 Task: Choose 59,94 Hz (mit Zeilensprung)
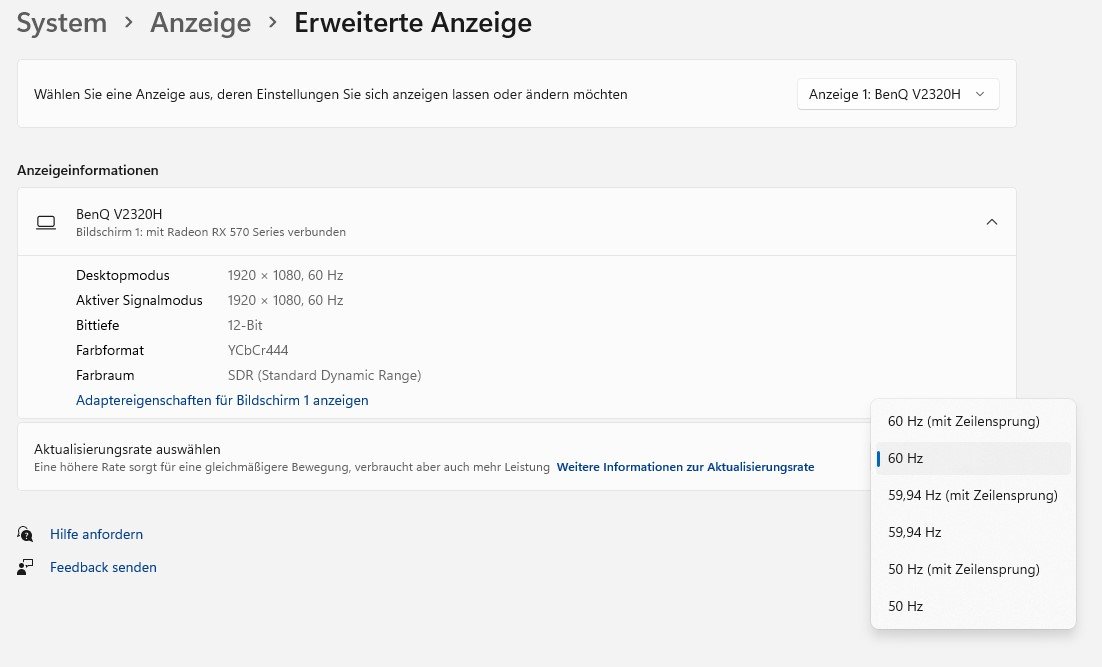pyautogui.click(x=973, y=496)
